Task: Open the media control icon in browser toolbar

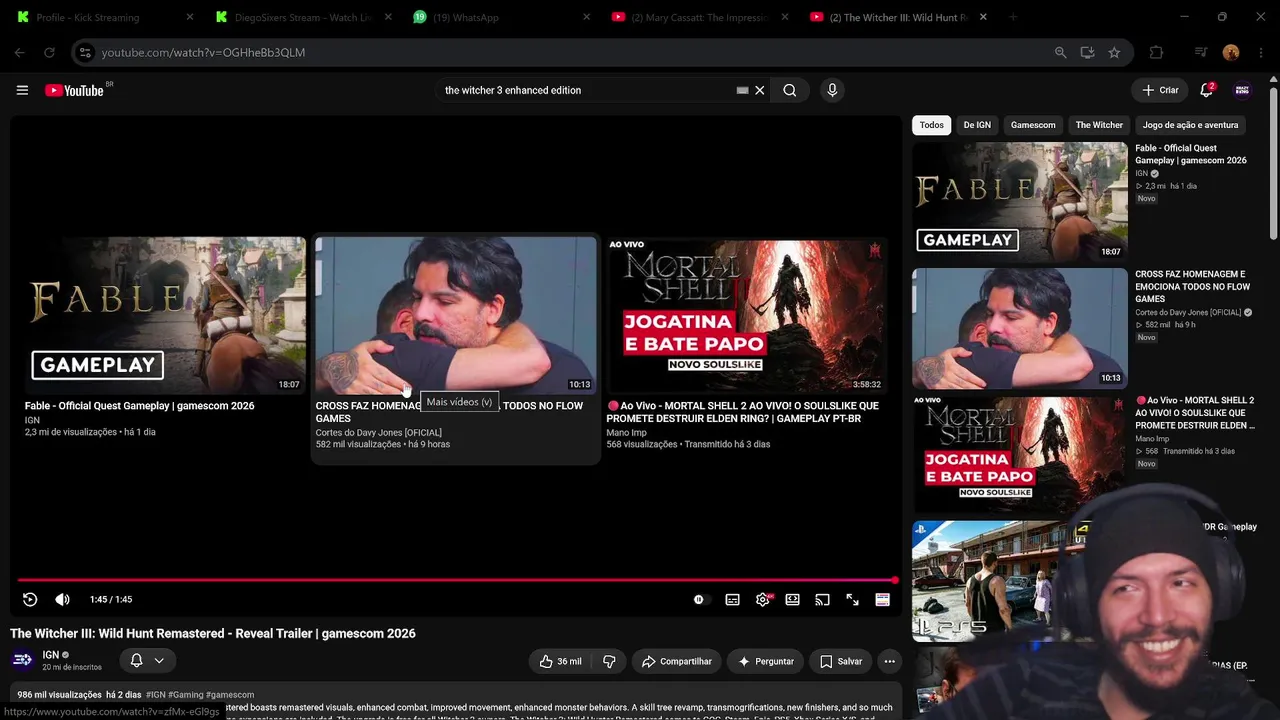Action: tap(1201, 53)
